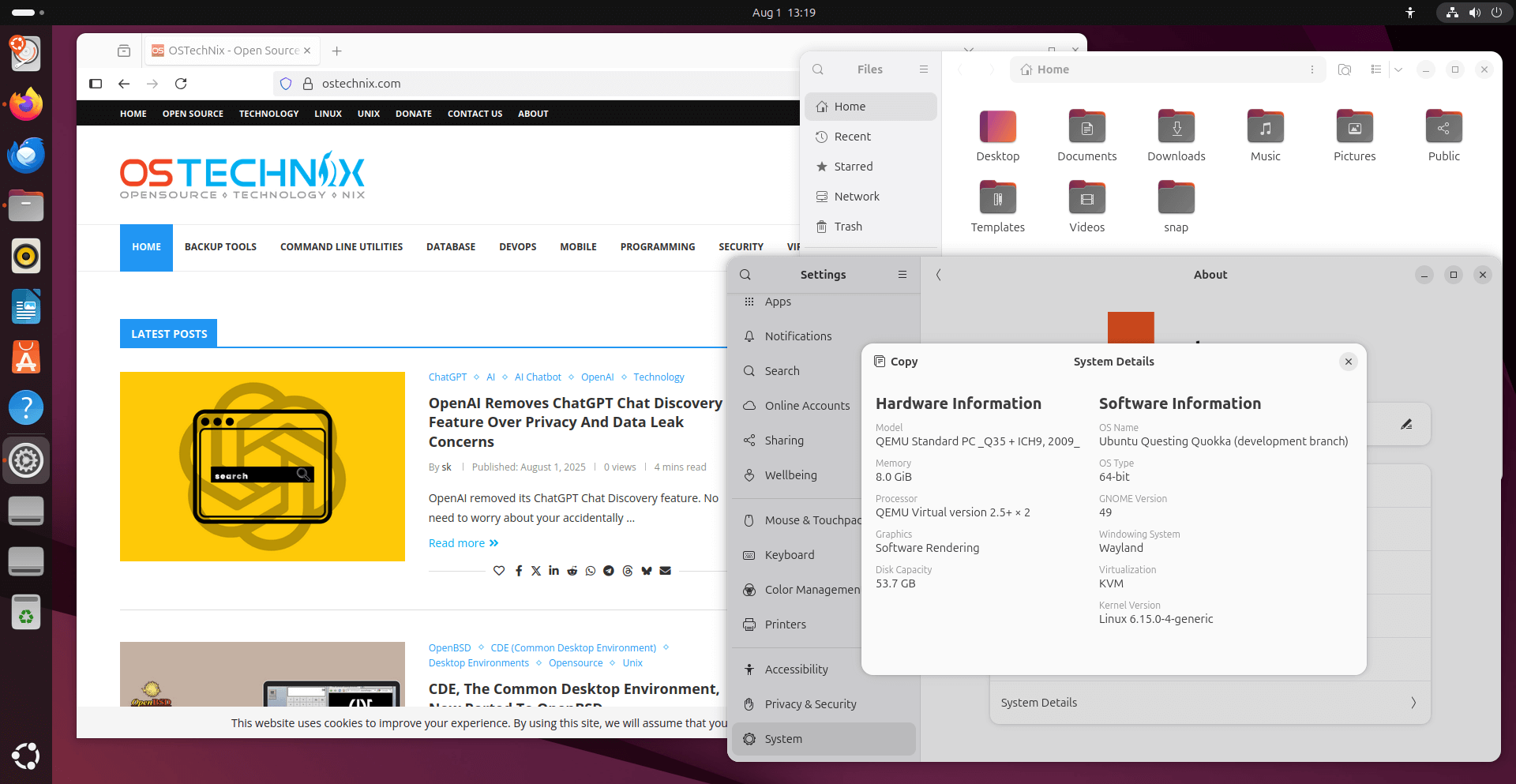
Task: Share the article on Telegram
Action: [609, 570]
